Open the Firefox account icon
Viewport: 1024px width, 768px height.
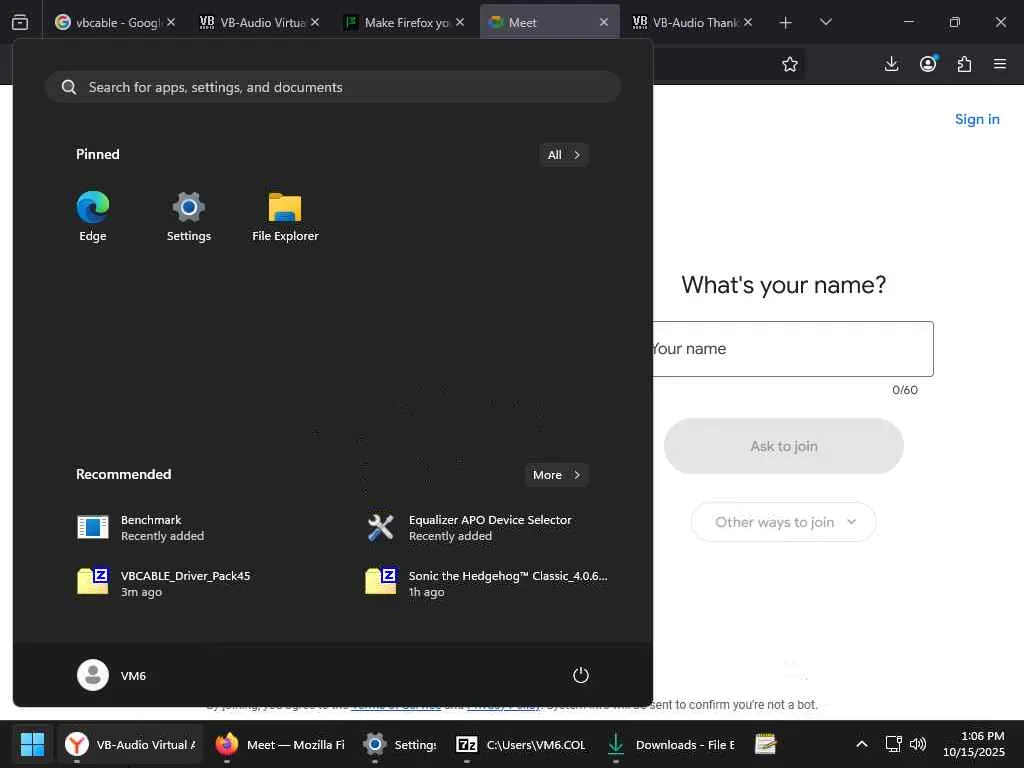(928, 64)
